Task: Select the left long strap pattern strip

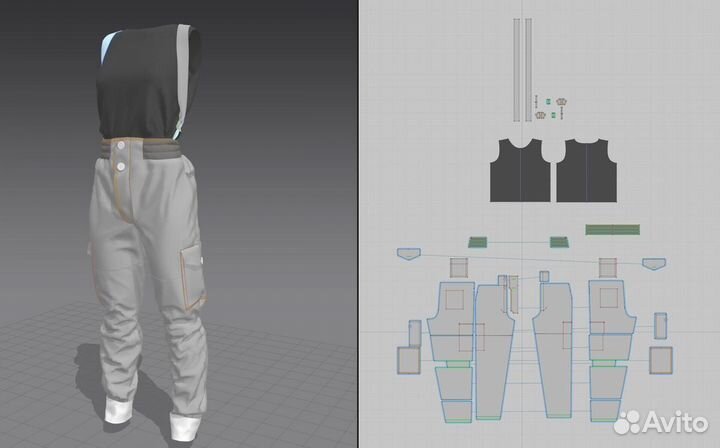Action: (x=517, y=70)
